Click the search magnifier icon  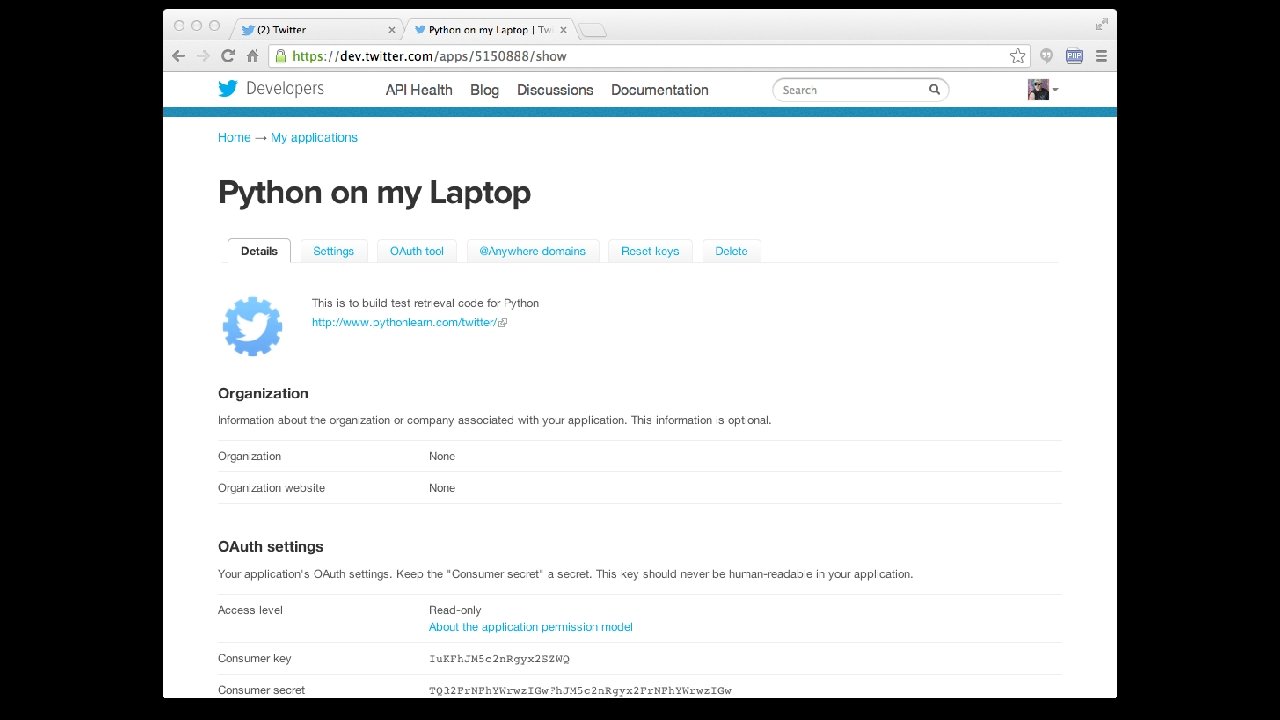point(934,89)
